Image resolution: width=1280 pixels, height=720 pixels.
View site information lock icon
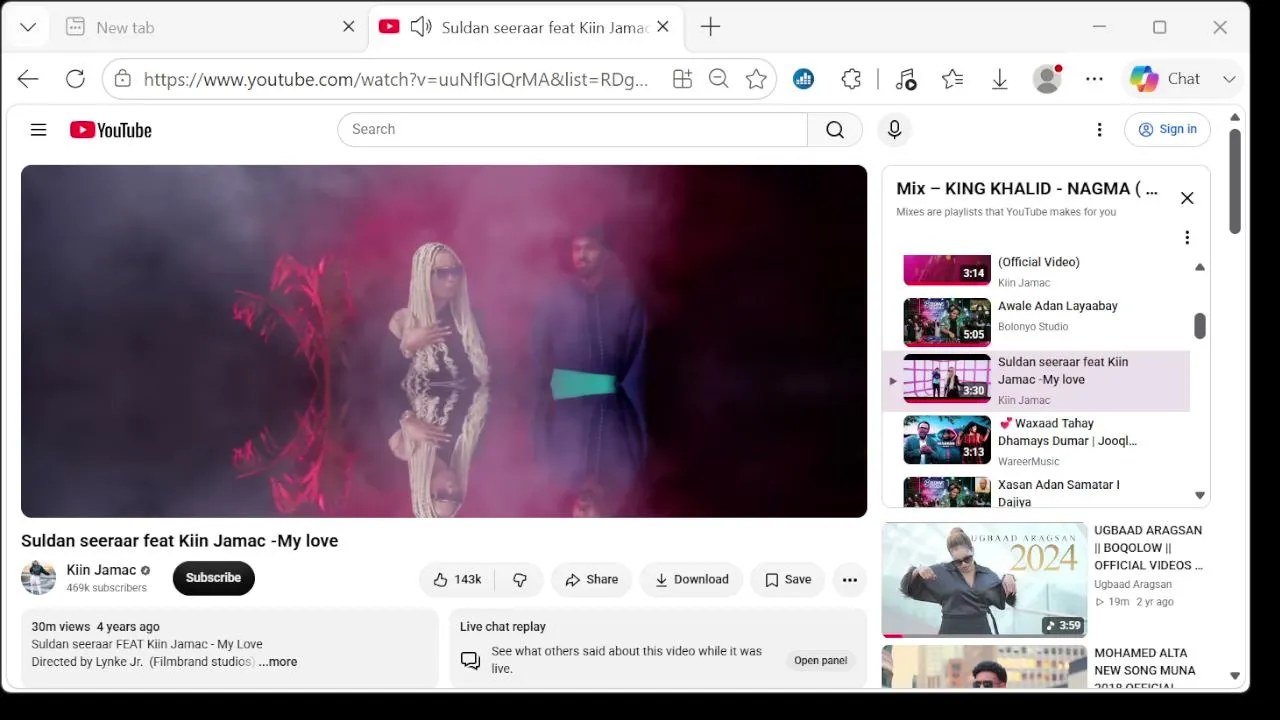point(122,79)
